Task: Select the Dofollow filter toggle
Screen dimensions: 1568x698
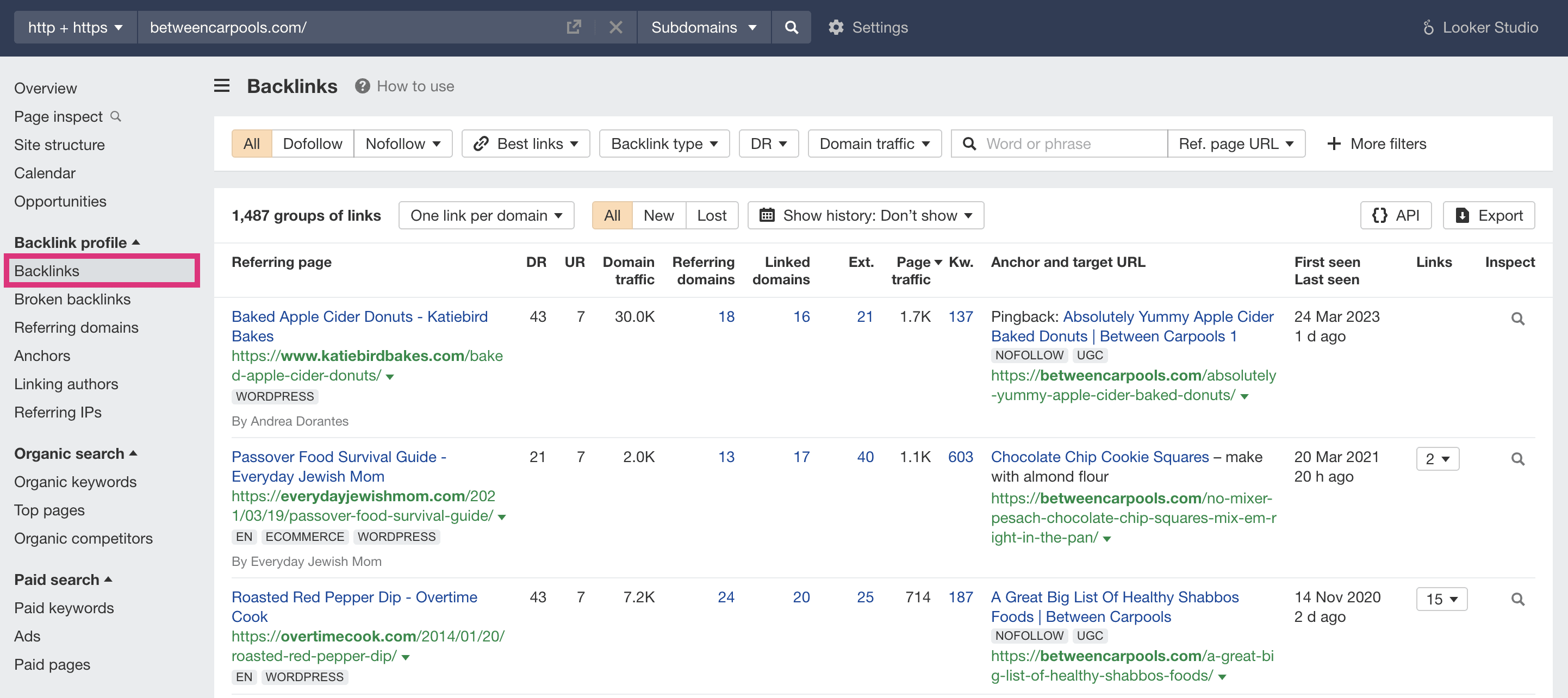Action: click(x=312, y=144)
